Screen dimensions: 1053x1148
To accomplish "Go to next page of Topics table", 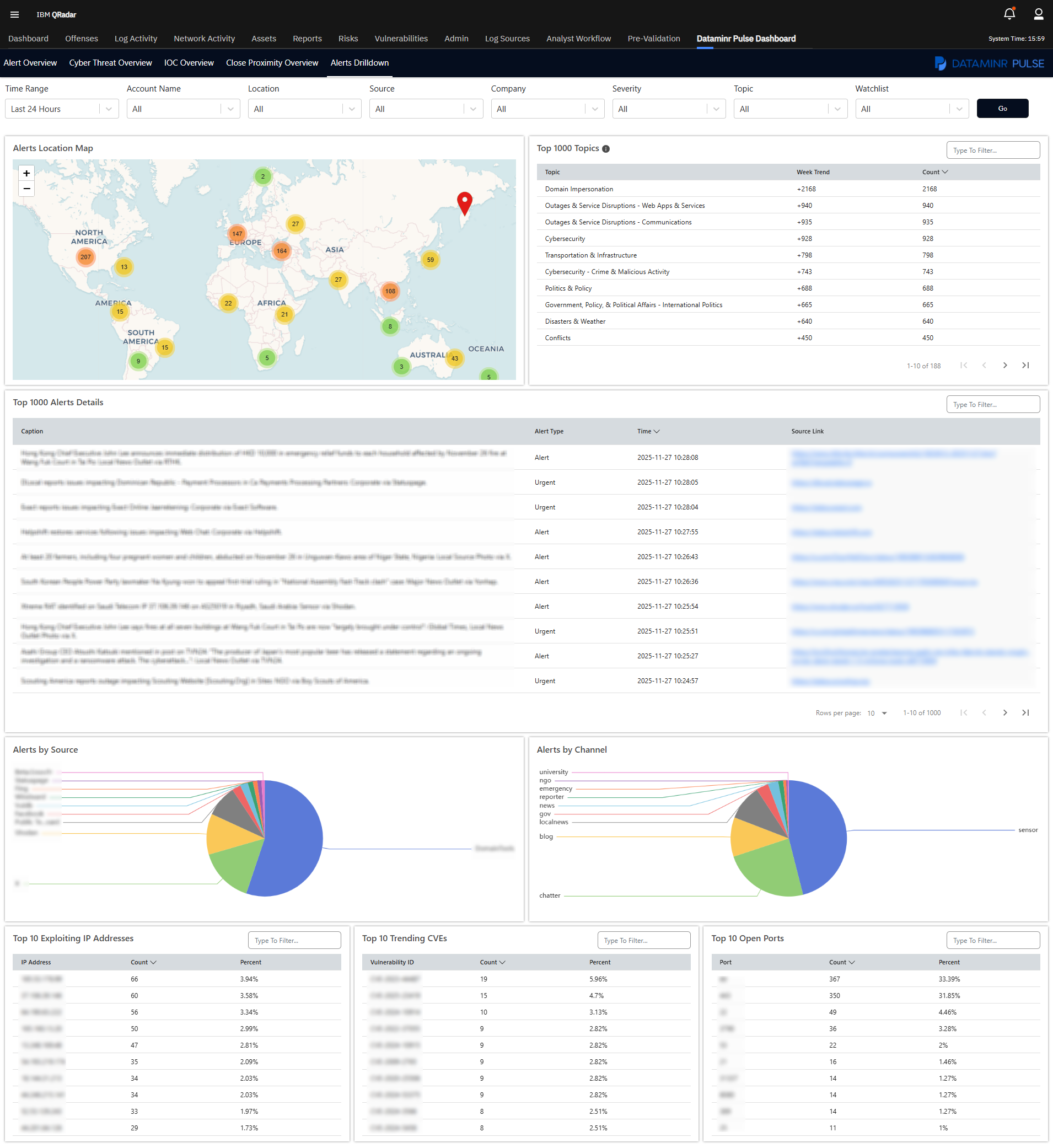I will point(1004,366).
